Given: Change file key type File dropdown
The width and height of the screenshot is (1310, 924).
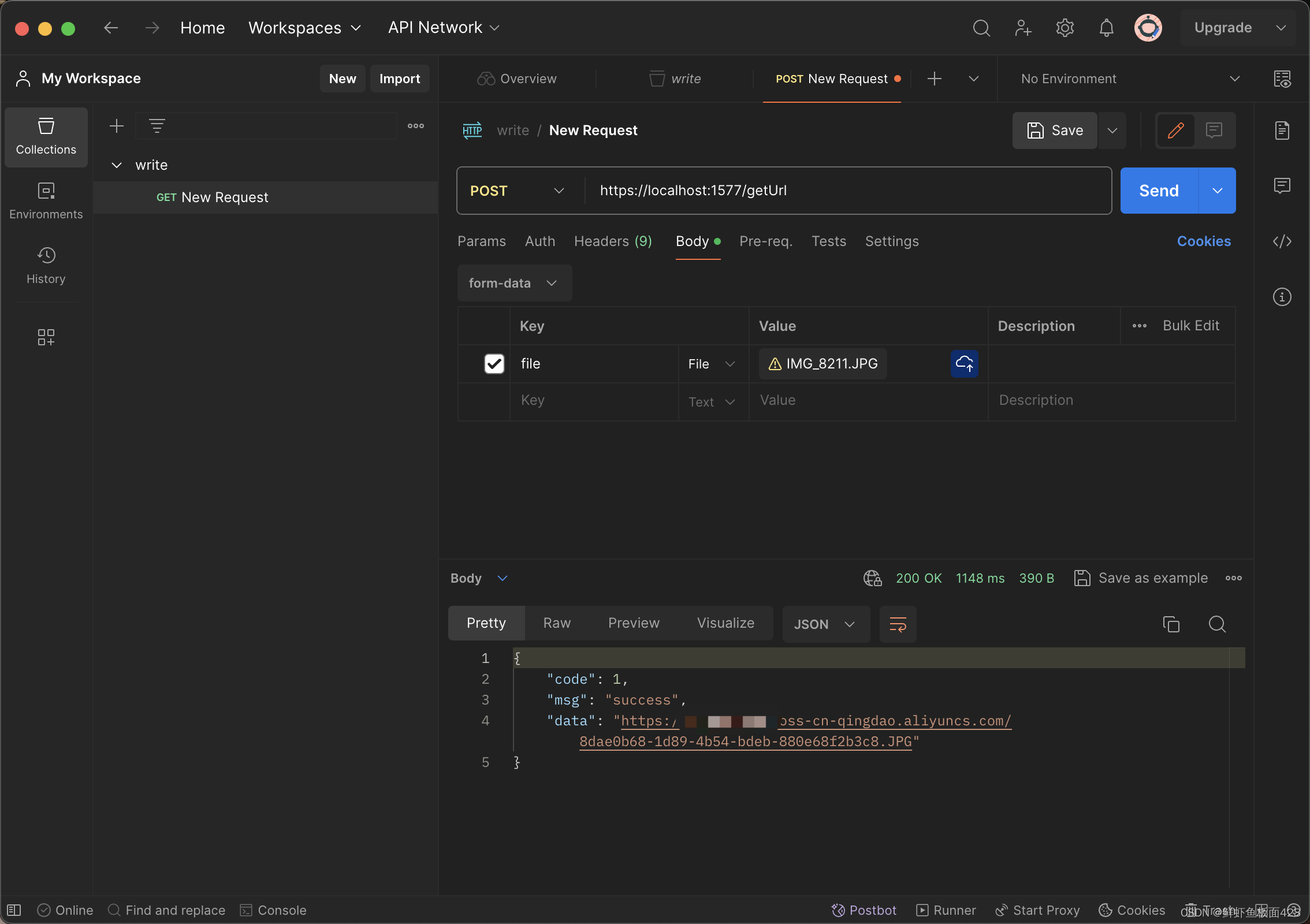Looking at the screenshot, I should 712,364.
